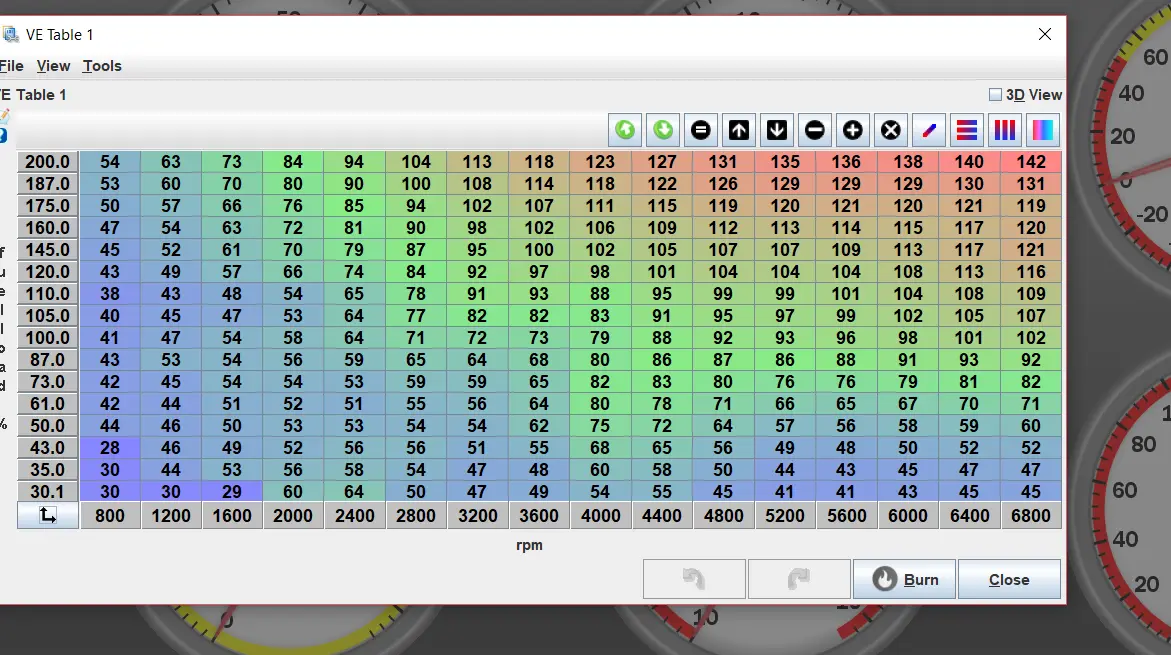Click the rpm axis label
Viewport: 1171px width, 655px height.
529,545
